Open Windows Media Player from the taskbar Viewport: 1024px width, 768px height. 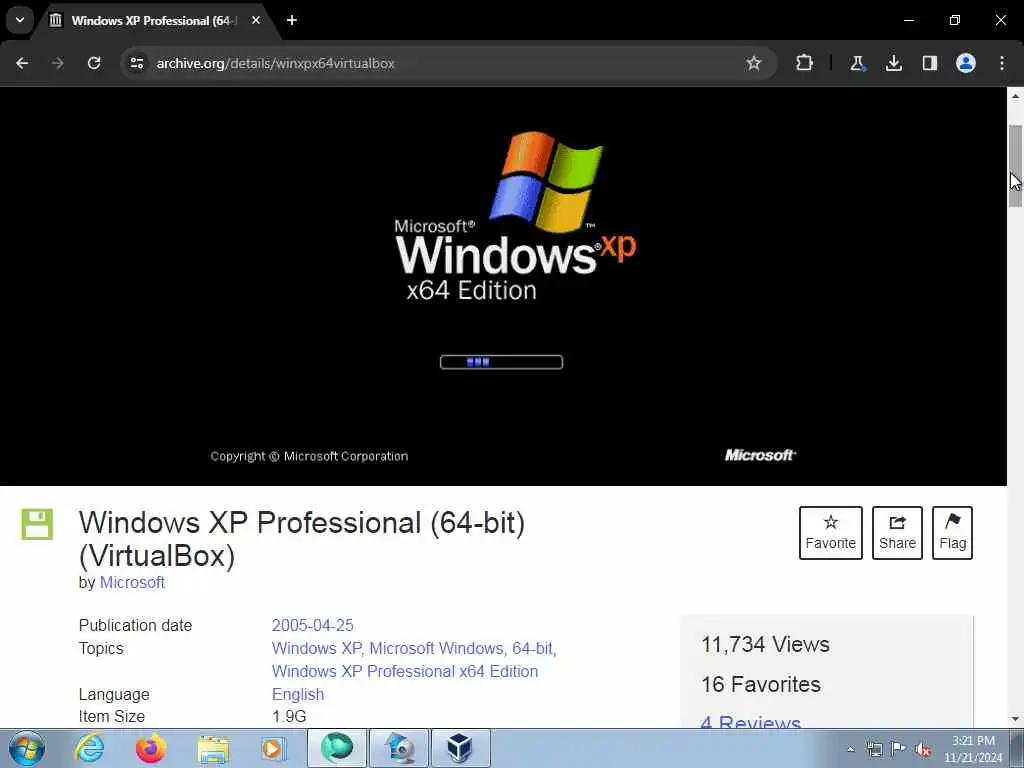pos(274,748)
